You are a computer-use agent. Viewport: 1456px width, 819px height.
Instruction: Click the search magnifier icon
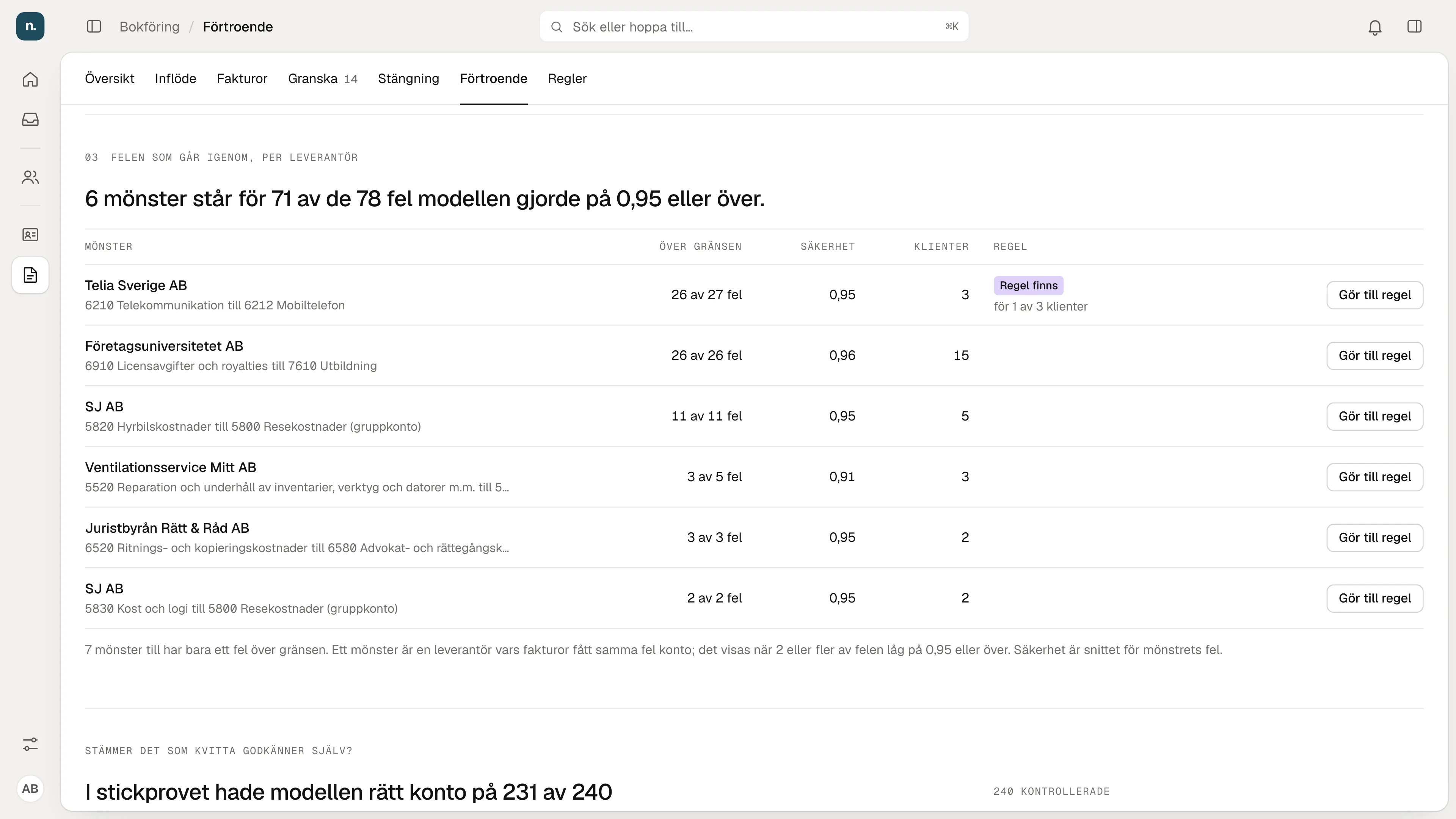[x=557, y=27]
